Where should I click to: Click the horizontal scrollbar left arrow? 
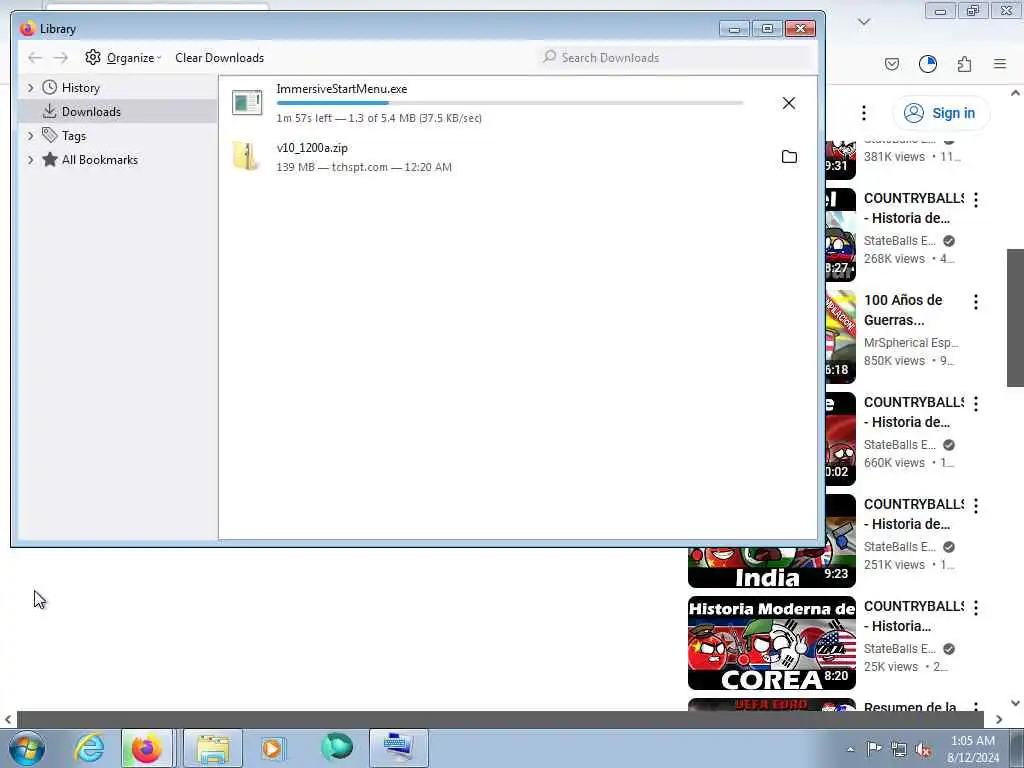click(x=8, y=720)
